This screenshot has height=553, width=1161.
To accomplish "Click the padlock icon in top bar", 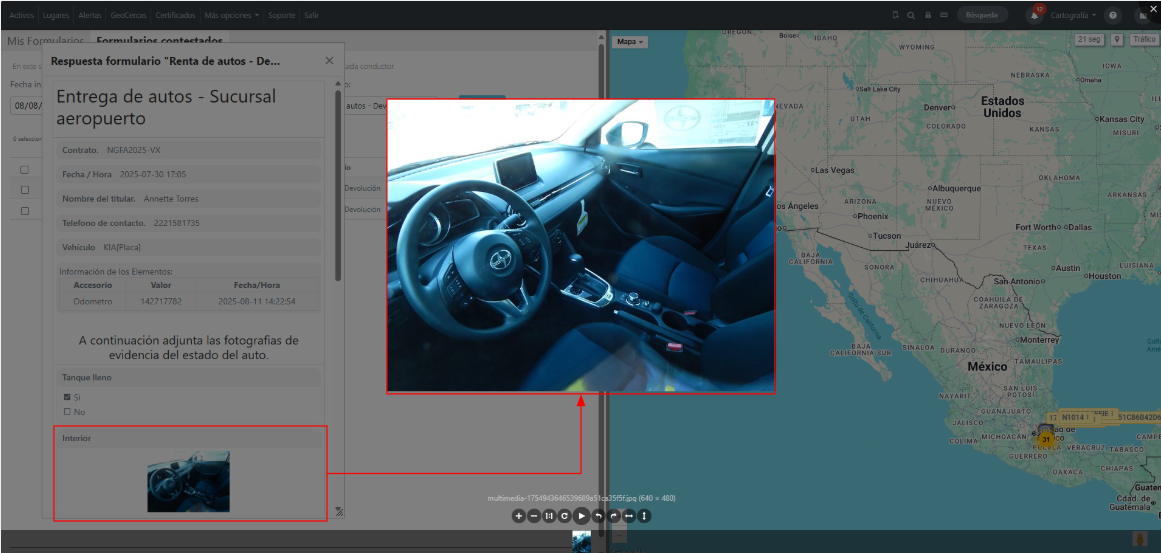I will point(928,15).
